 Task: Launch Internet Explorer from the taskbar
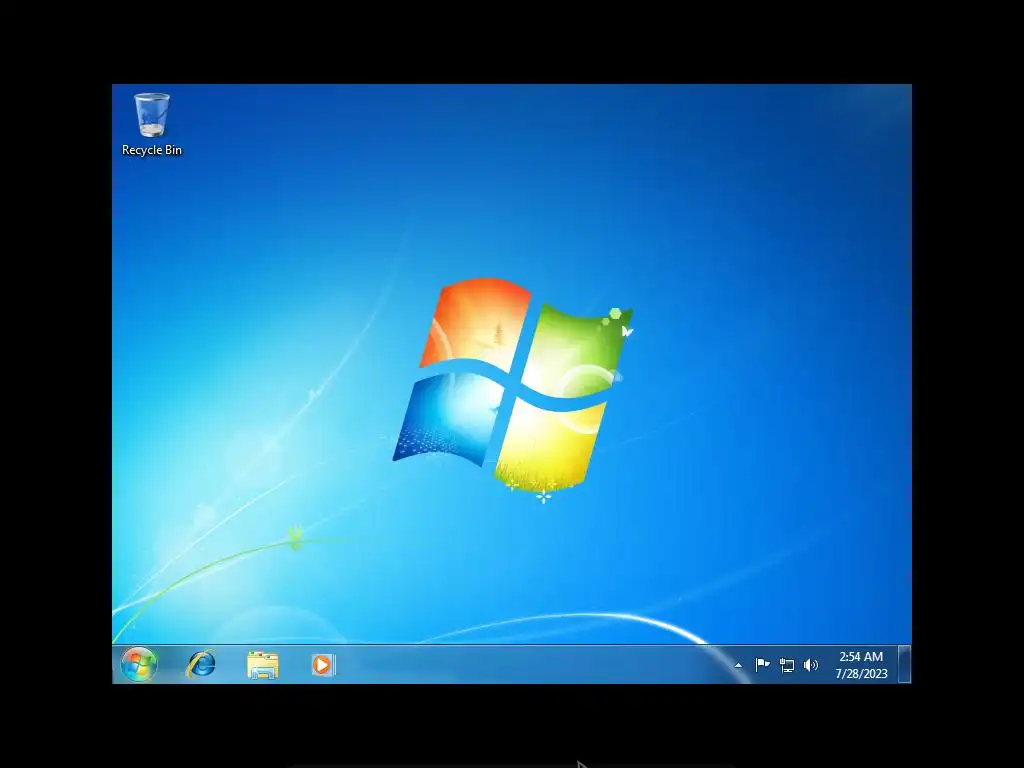point(200,665)
